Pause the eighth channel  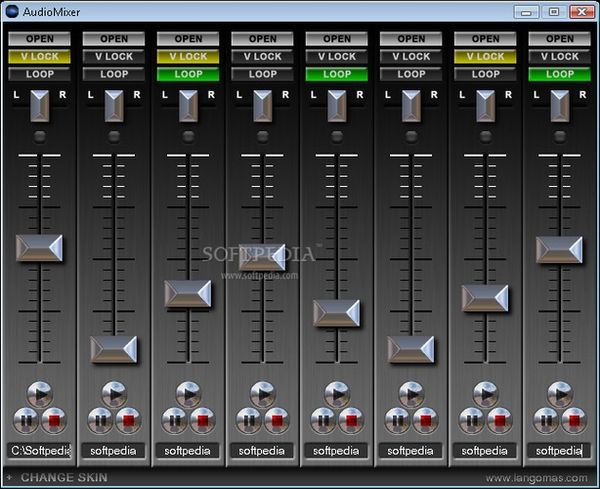click(546, 421)
